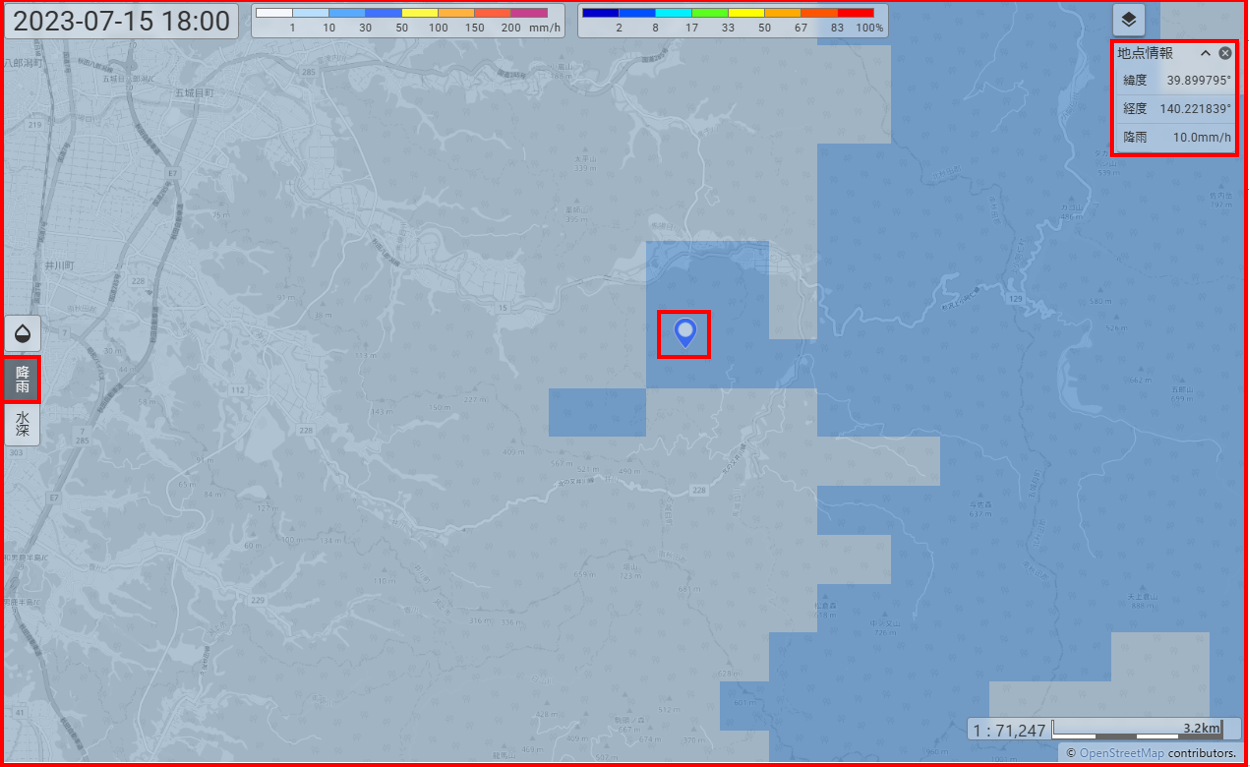The height and width of the screenshot is (767, 1250).
Task: Select the 経度 longitude value row
Action: coord(1175,108)
